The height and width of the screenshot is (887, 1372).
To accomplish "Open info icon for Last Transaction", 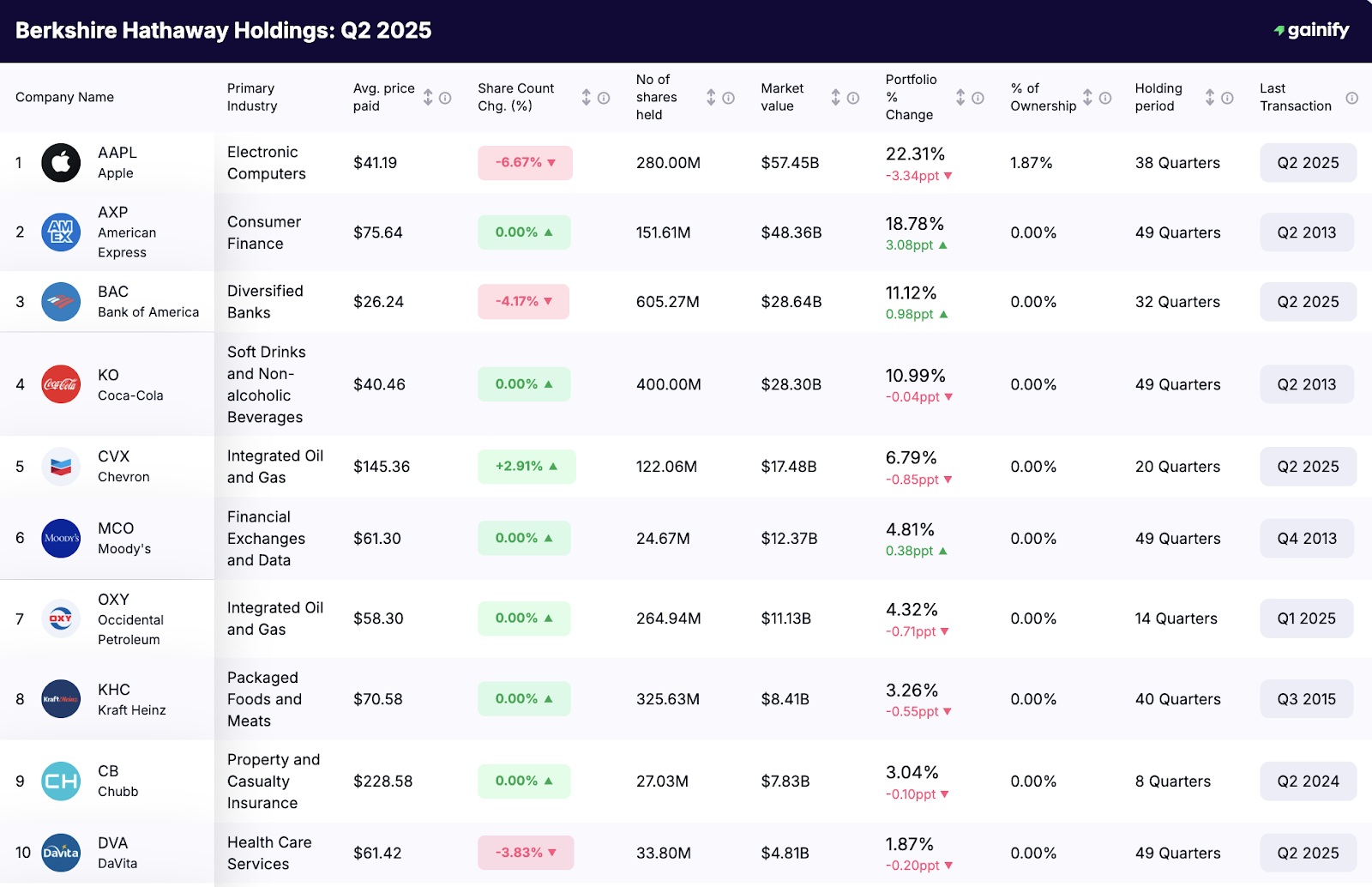I will [x=1352, y=98].
